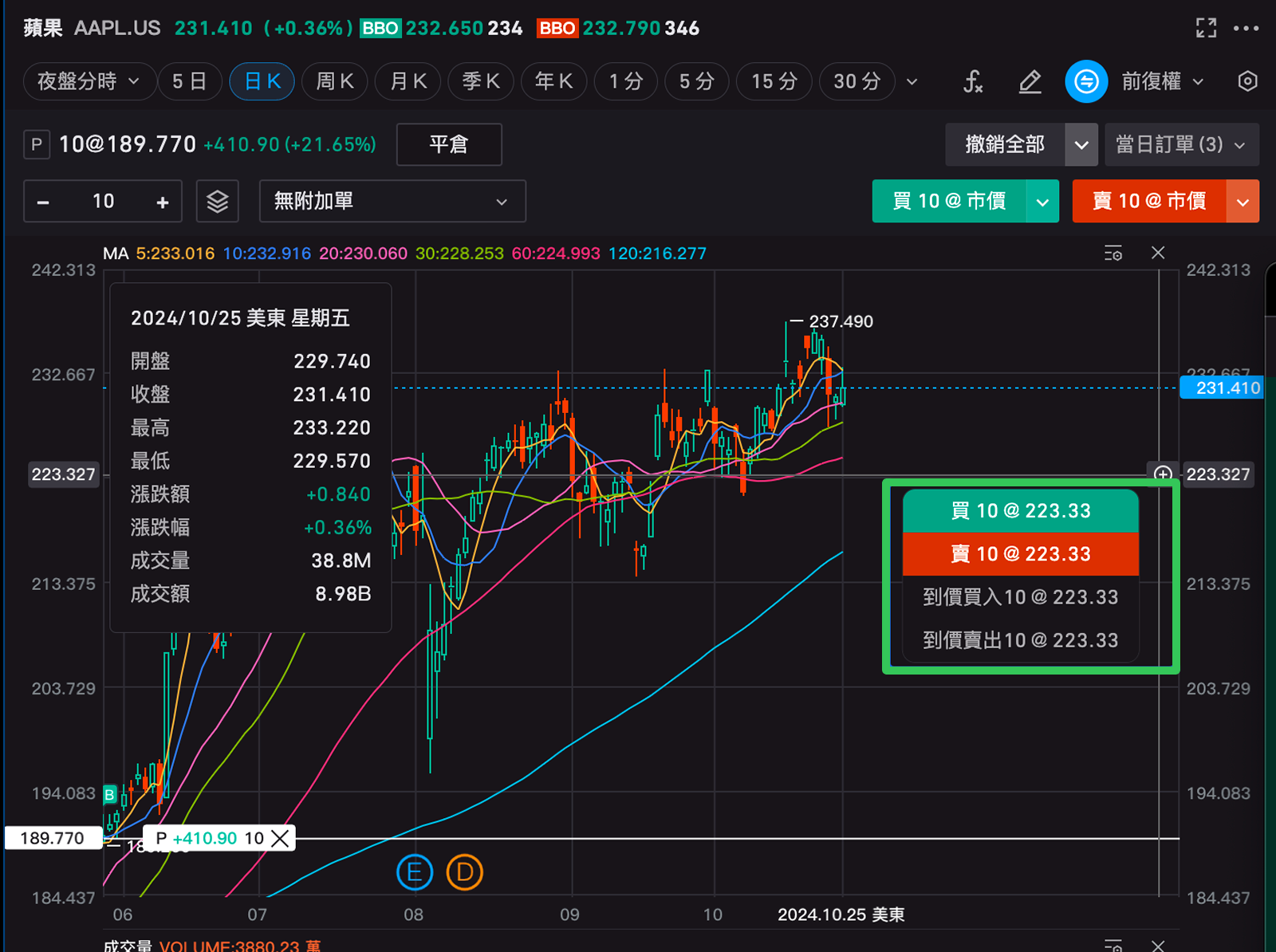Click the 撤銷全部 cancel all button

tap(1004, 144)
